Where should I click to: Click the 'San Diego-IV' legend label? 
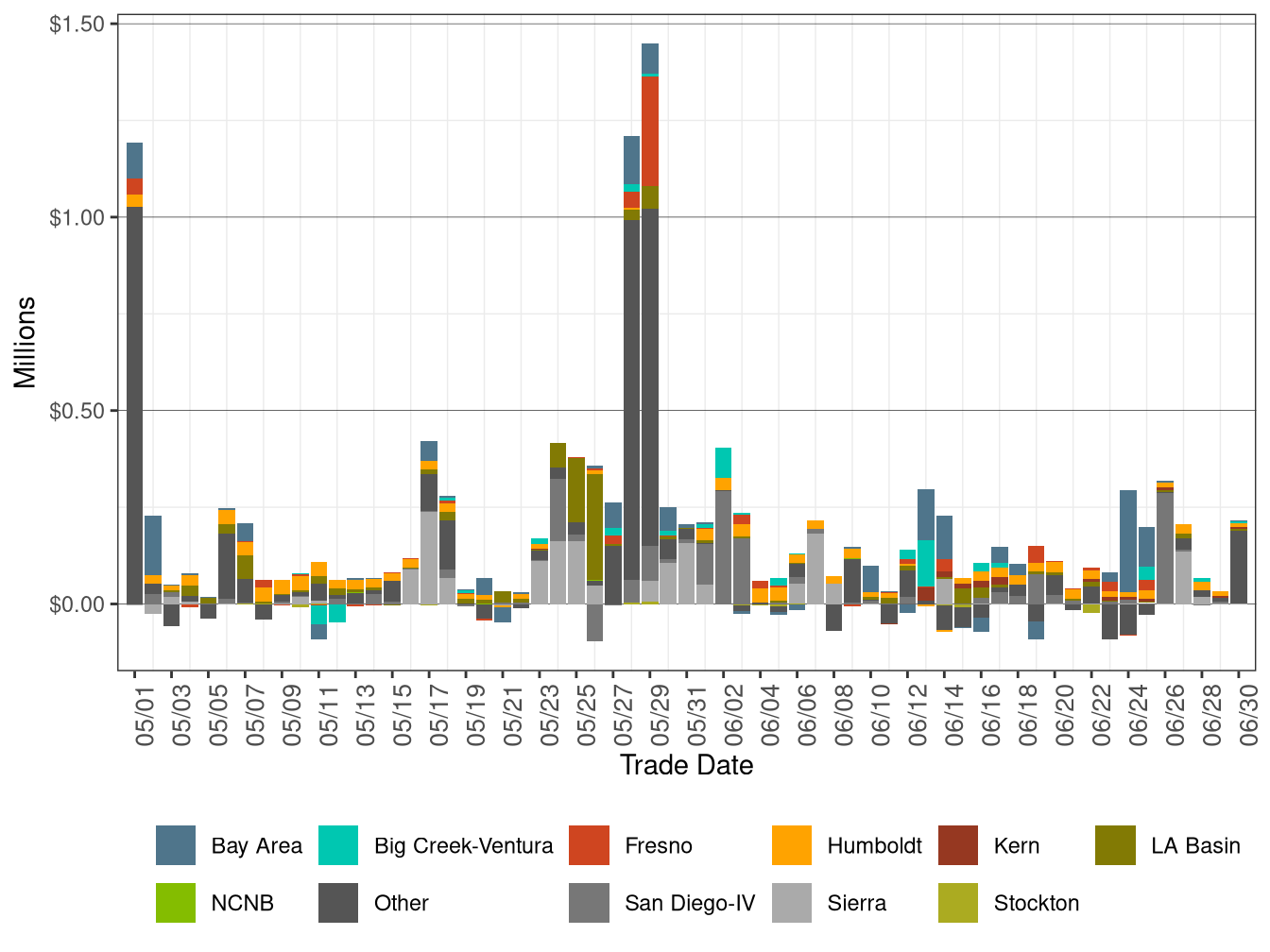pyautogui.click(x=690, y=904)
